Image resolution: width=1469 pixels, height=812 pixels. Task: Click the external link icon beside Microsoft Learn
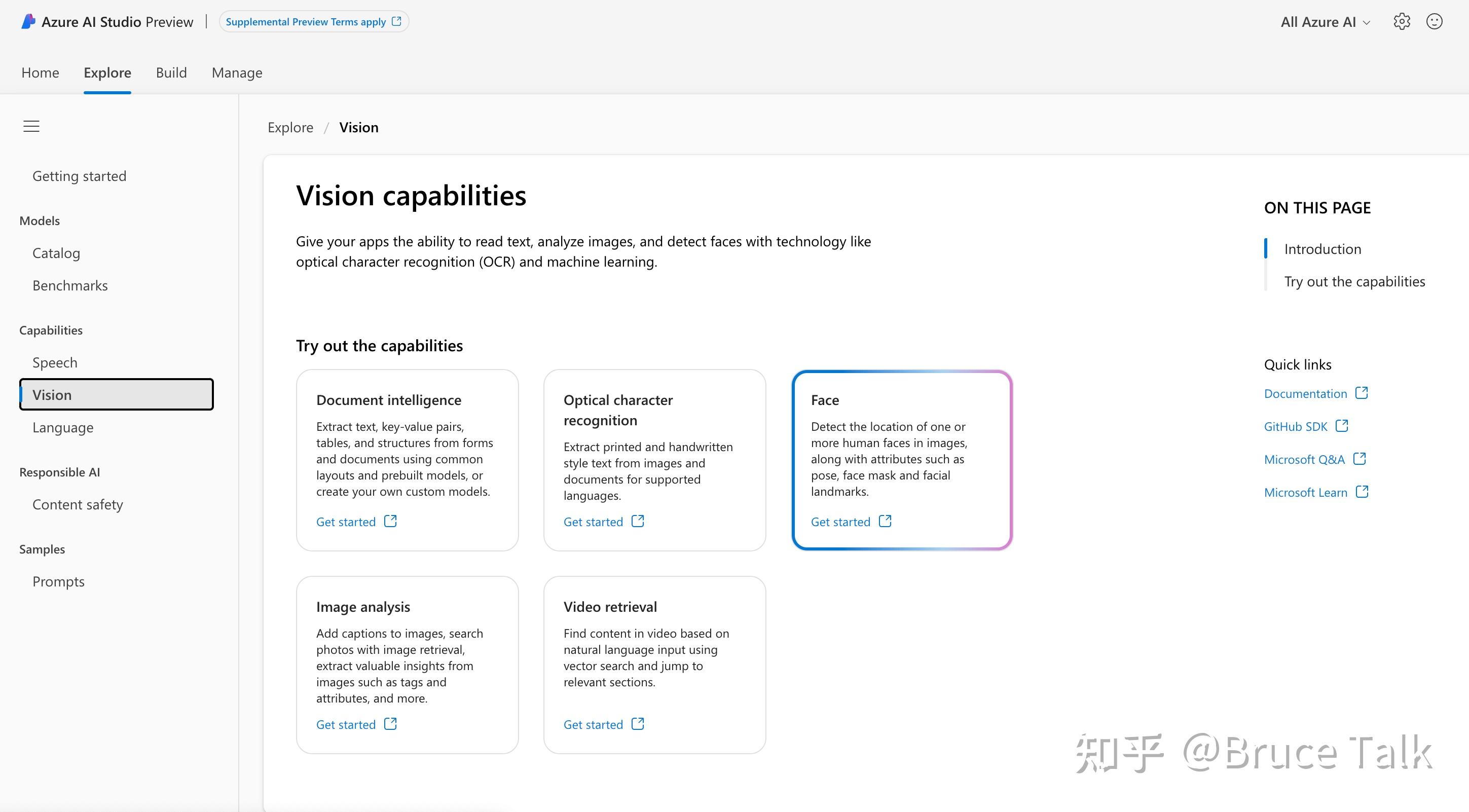[x=1363, y=492]
